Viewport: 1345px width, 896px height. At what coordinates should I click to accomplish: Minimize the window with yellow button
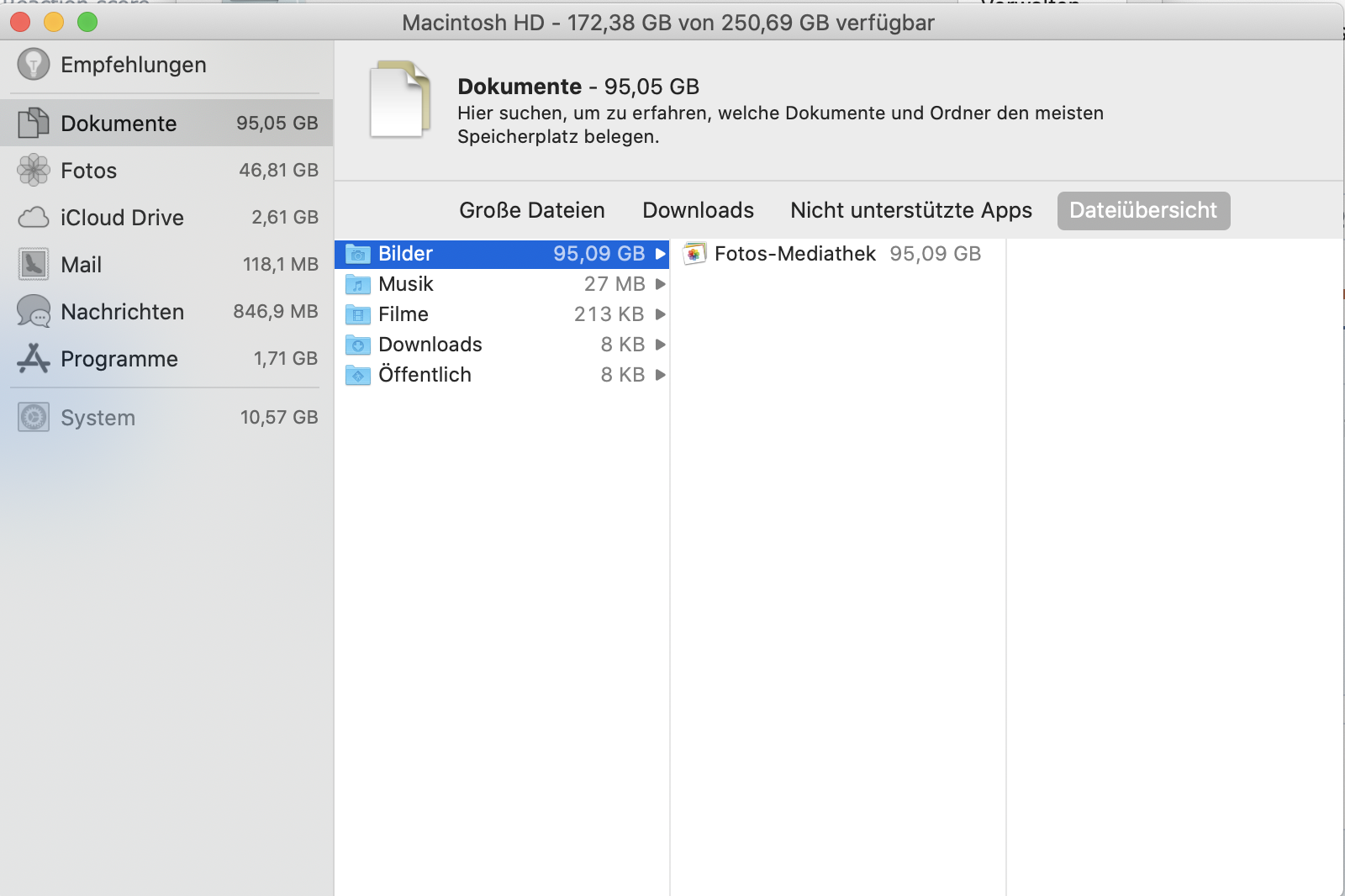[x=54, y=22]
